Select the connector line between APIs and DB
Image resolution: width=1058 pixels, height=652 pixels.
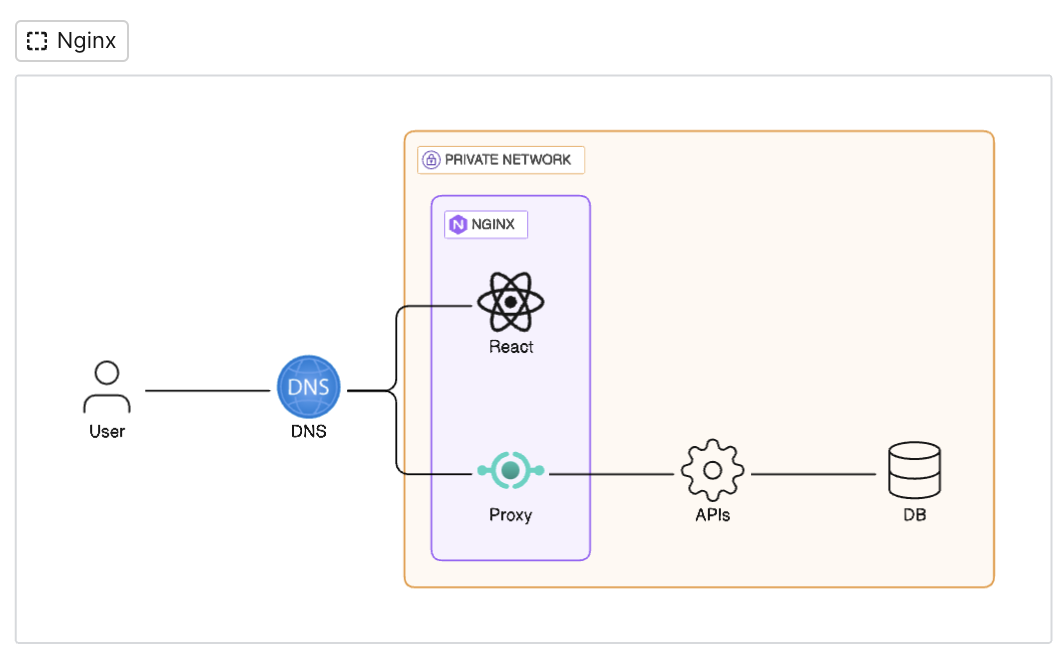[x=814, y=474]
